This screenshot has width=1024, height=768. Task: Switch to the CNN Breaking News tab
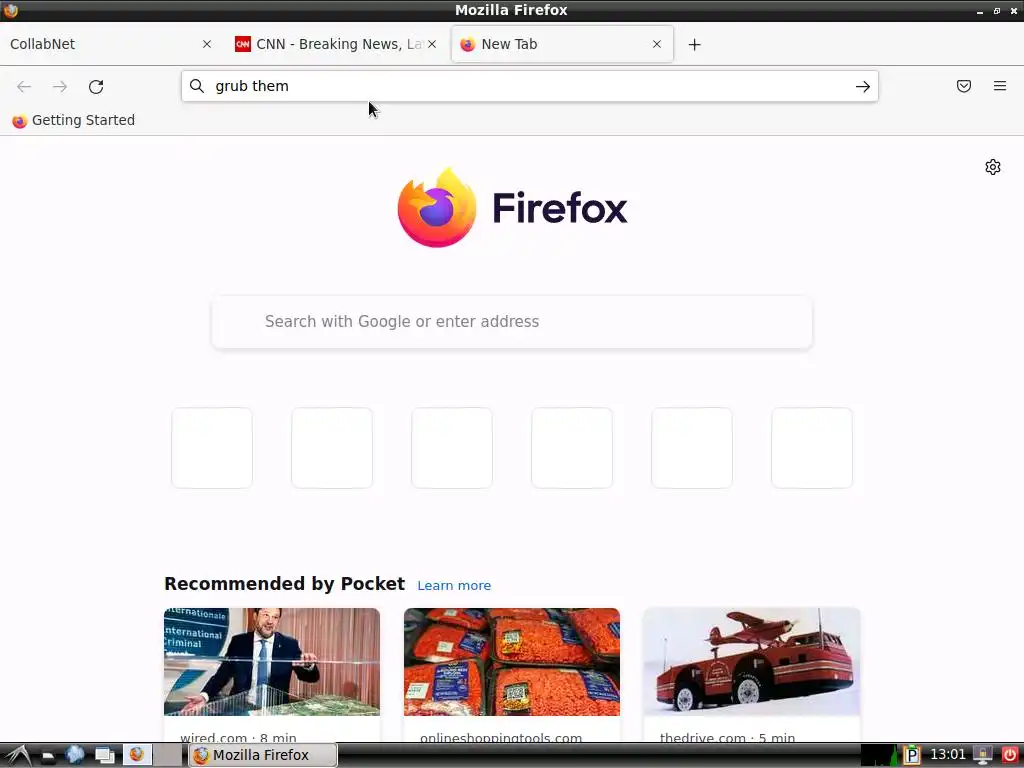pos(336,44)
